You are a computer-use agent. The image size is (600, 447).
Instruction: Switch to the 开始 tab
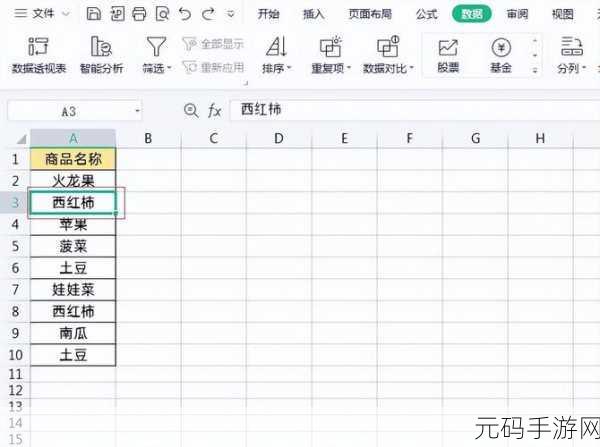[x=268, y=14]
